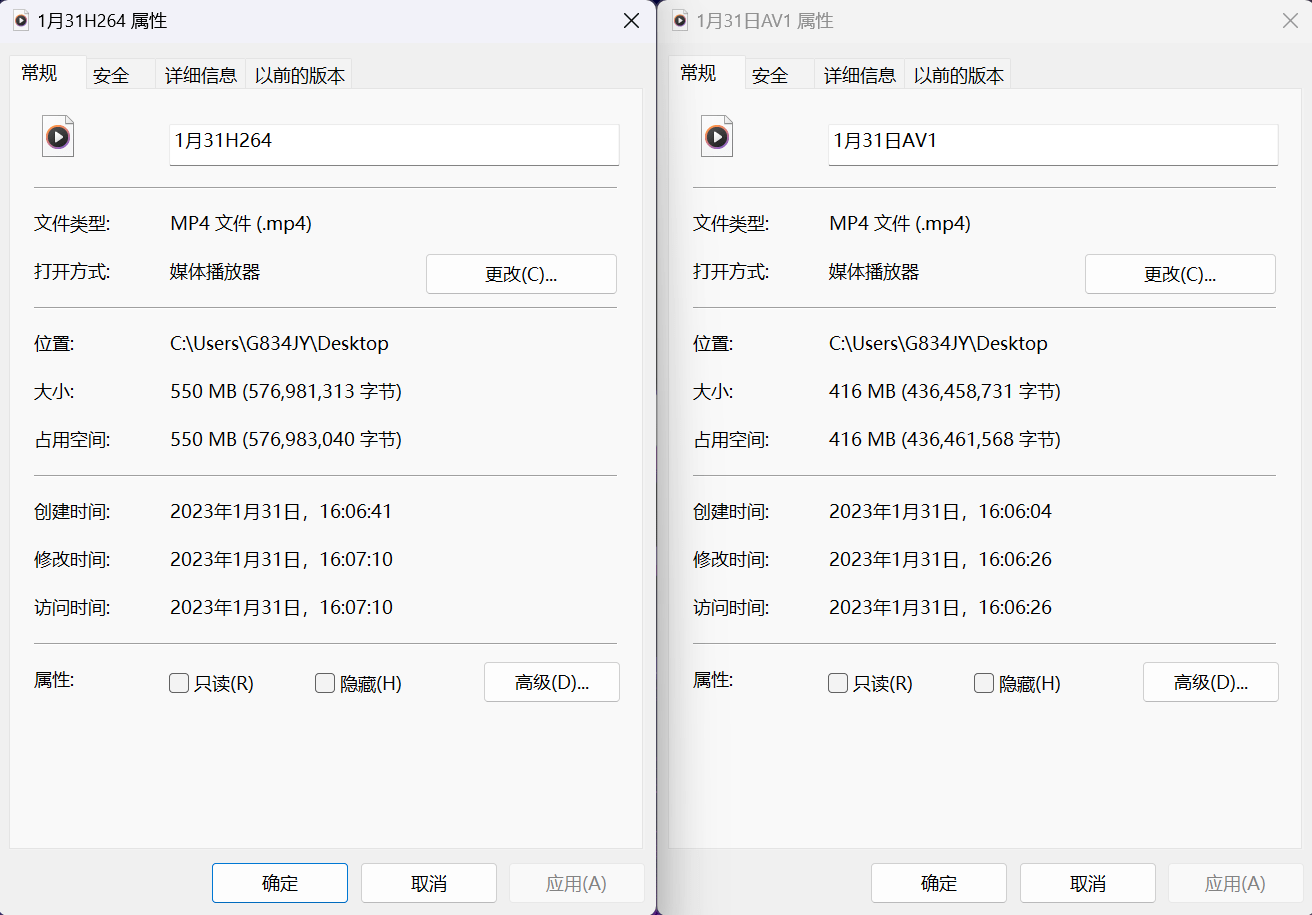Click the file name field containing 1月31H264
This screenshot has width=1312, height=915.
(395, 144)
